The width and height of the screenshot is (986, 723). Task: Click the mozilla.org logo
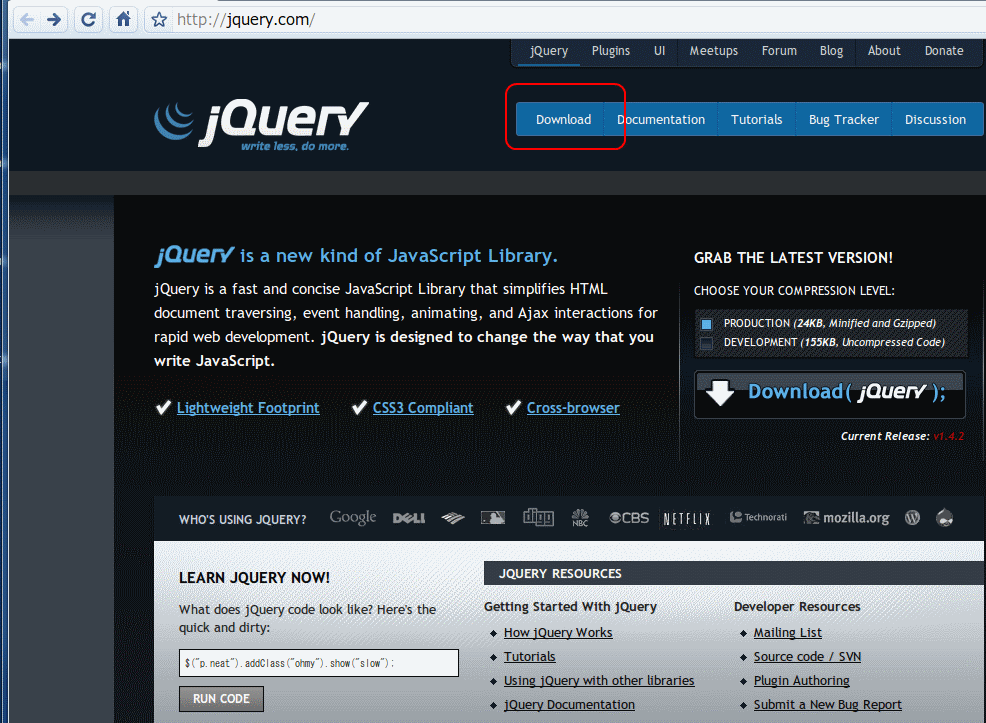(x=846, y=517)
